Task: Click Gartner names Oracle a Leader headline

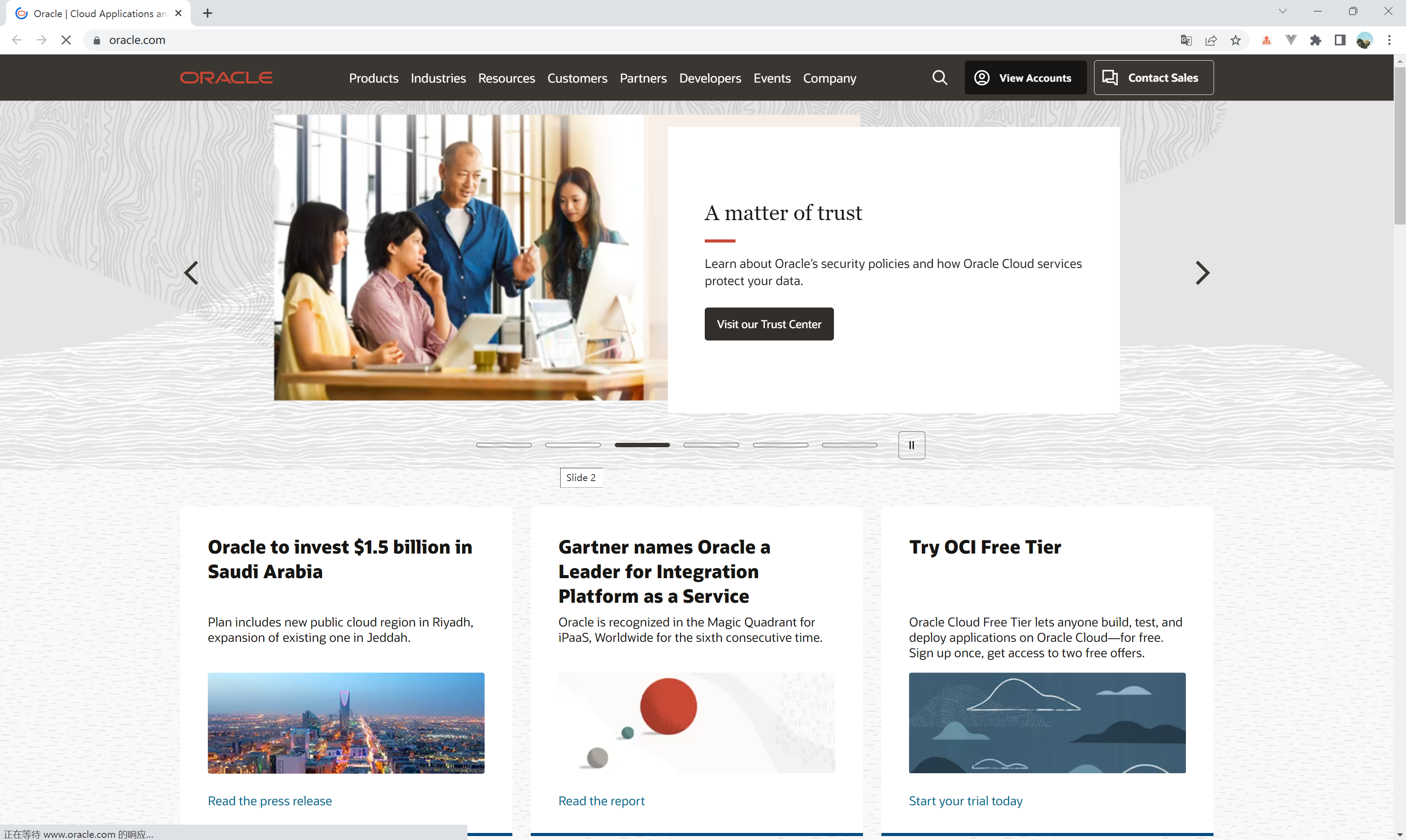Action: [664, 571]
